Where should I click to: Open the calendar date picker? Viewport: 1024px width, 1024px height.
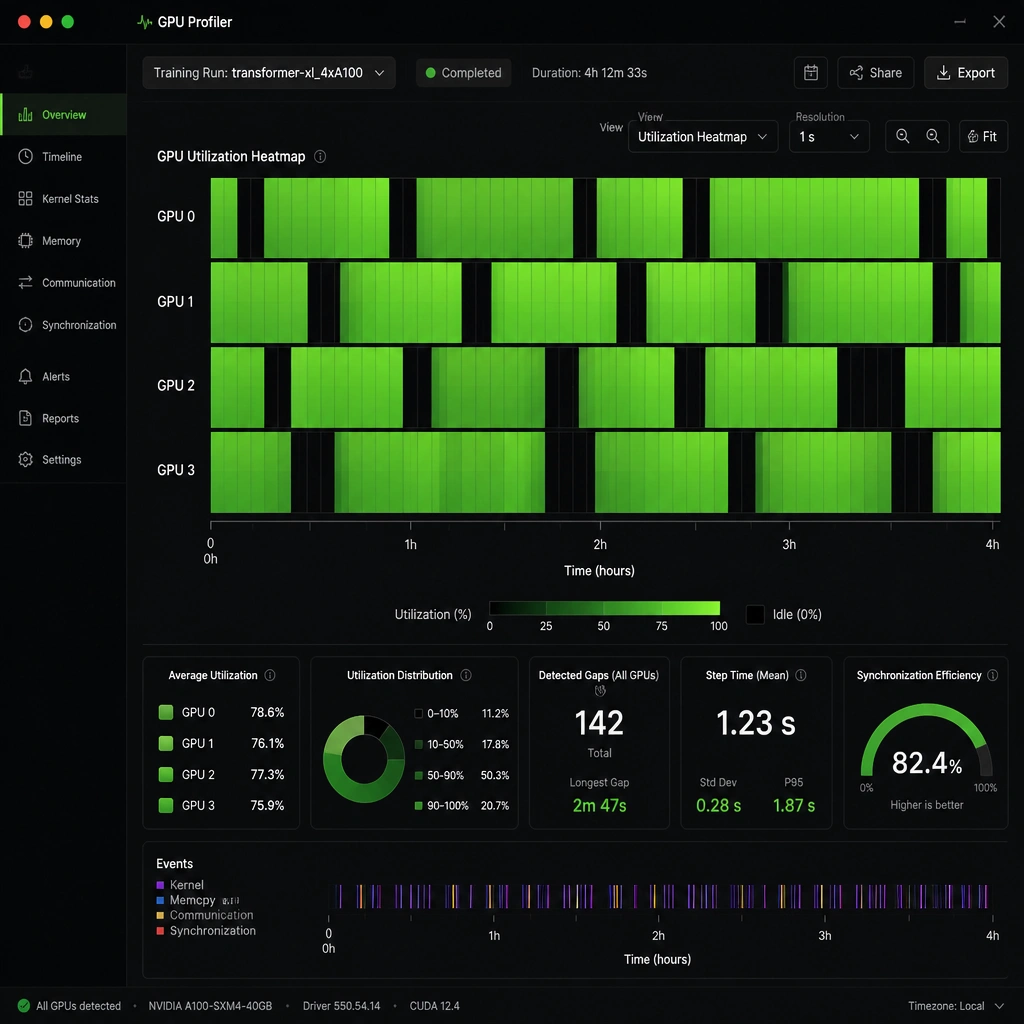tap(810, 72)
